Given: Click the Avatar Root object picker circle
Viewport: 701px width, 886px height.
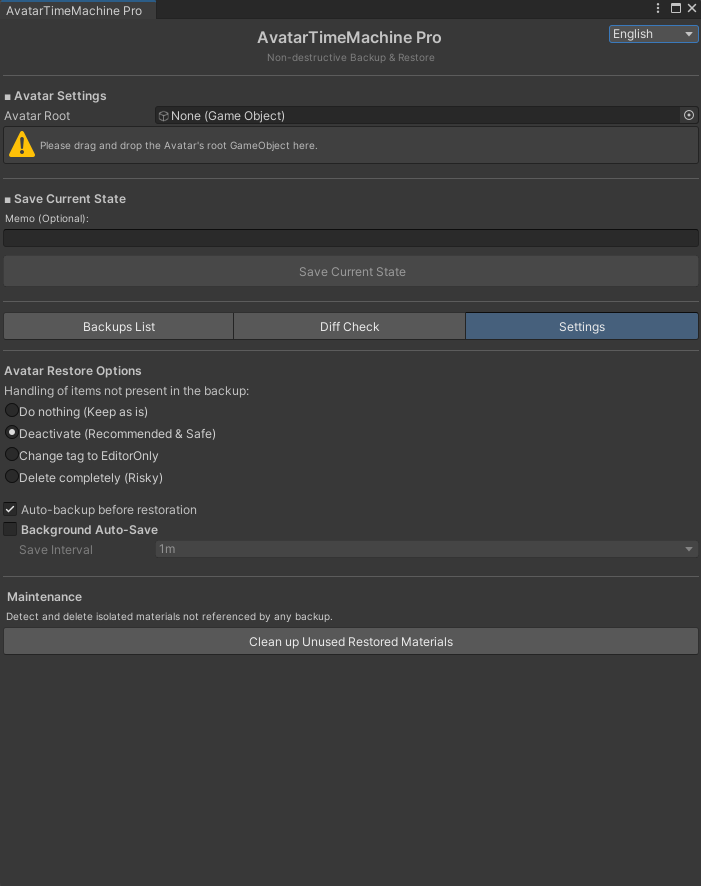Looking at the screenshot, I should pos(689,115).
